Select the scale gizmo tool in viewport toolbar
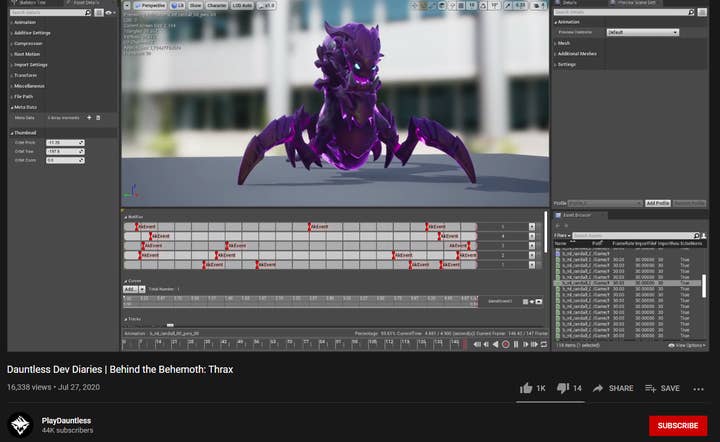 pyautogui.click(x=432, y=6)
